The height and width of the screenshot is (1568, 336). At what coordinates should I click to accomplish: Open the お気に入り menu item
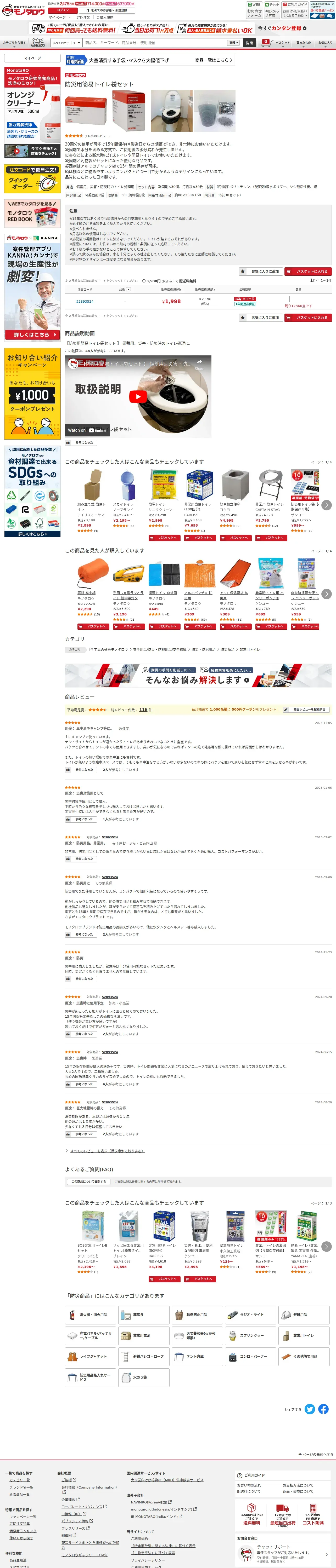(x=325, y=43)
